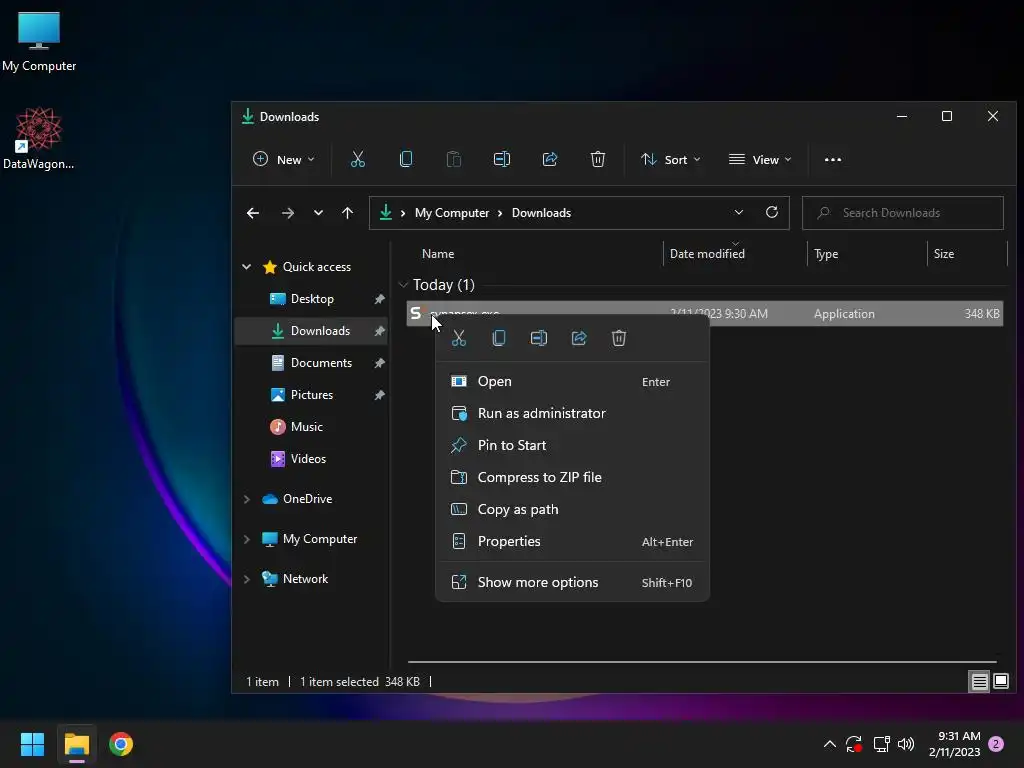
Task: Sort by the Date modified column header
Action: 735,253
